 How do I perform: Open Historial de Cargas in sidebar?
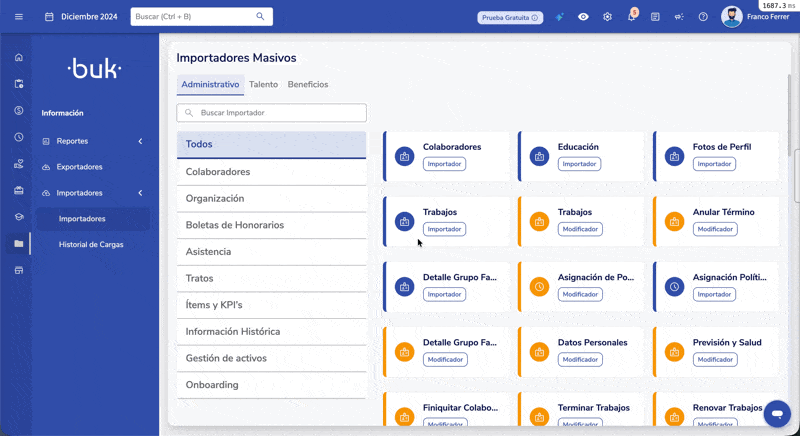(x=91, y=244)
